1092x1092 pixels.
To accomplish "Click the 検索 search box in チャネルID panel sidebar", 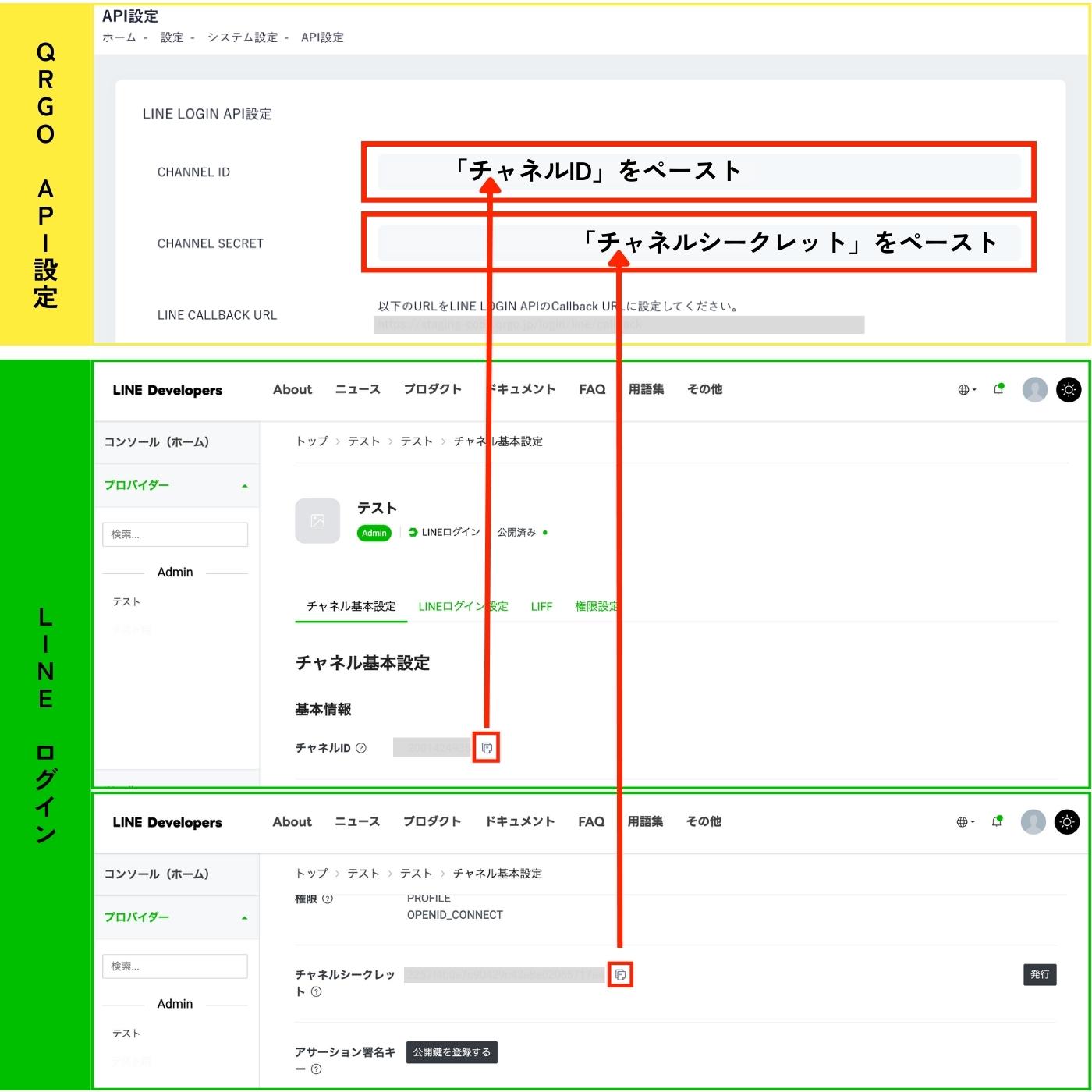I will (175, 534).
